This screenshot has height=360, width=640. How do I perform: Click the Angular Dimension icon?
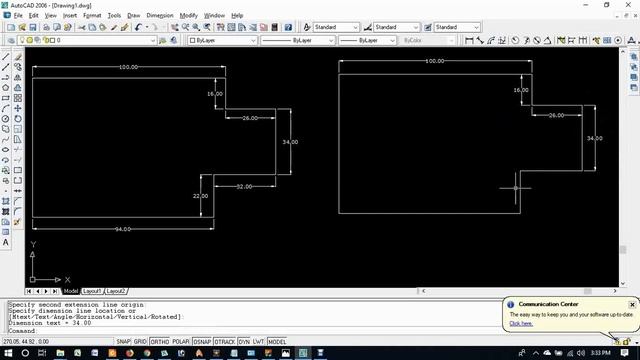point(547,40)
